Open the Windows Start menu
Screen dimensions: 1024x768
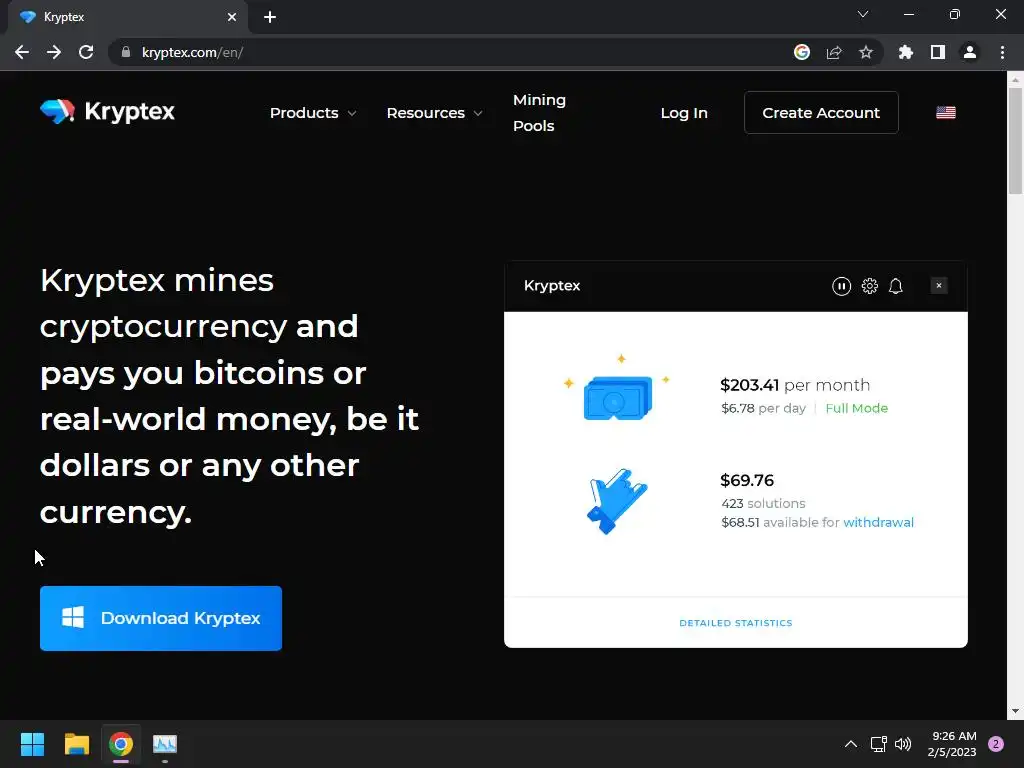point(32,744)
